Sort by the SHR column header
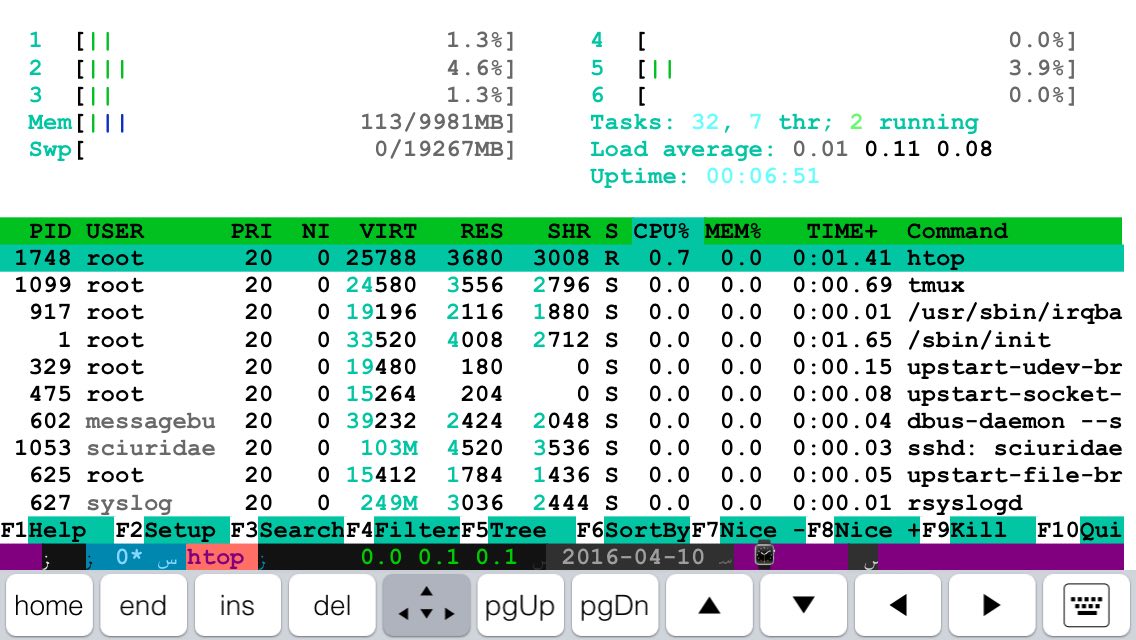This screenshot has width=1136, height=640. coord(569,231)
